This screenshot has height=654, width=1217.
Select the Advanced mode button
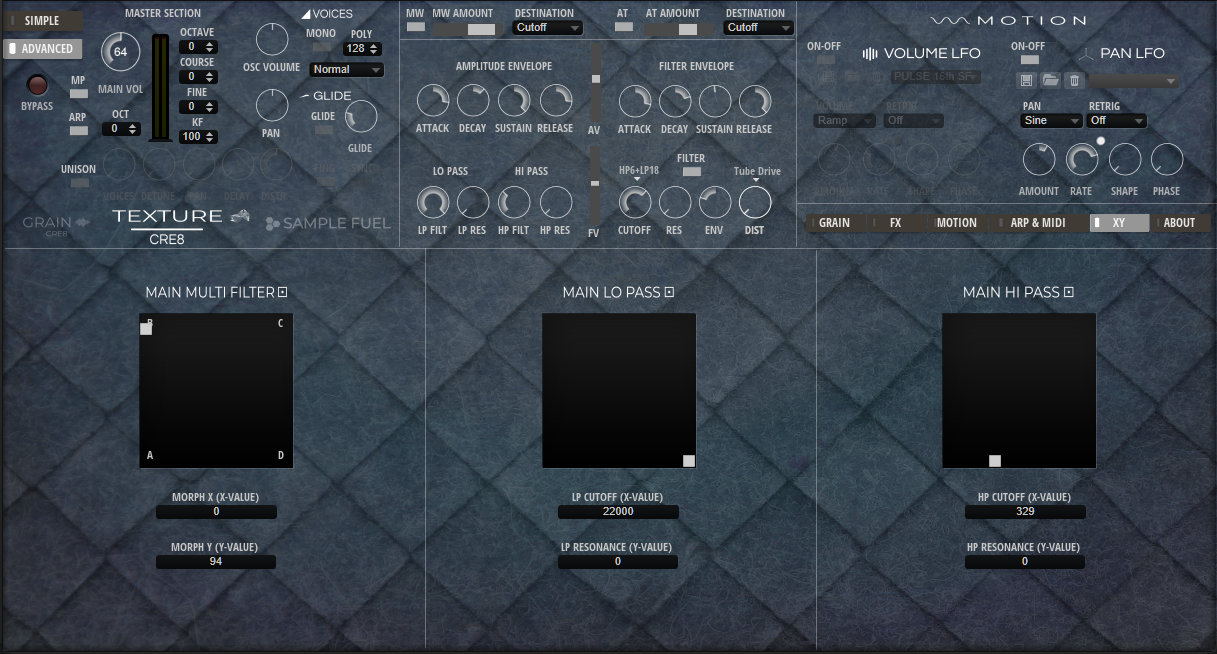tap(43, 48)
